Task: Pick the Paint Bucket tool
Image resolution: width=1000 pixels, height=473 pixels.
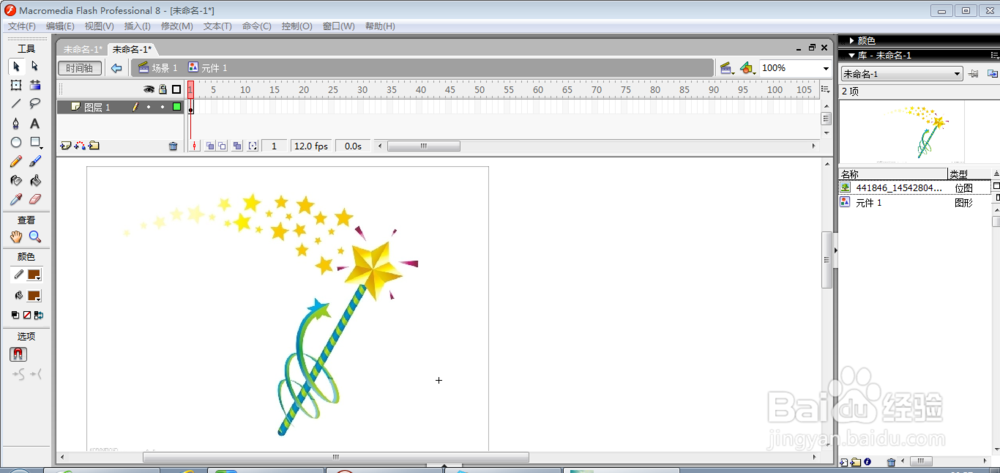Action: 35,180
